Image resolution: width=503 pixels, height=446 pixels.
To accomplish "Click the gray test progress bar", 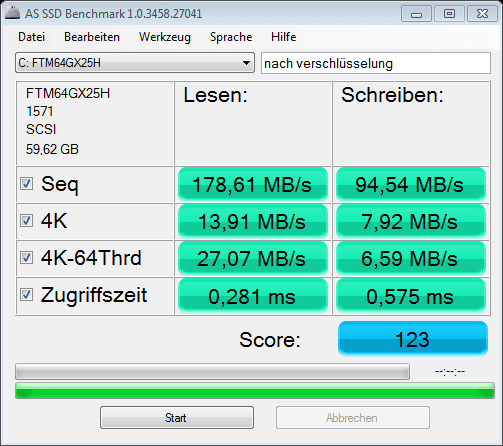I will click(212, 371).
